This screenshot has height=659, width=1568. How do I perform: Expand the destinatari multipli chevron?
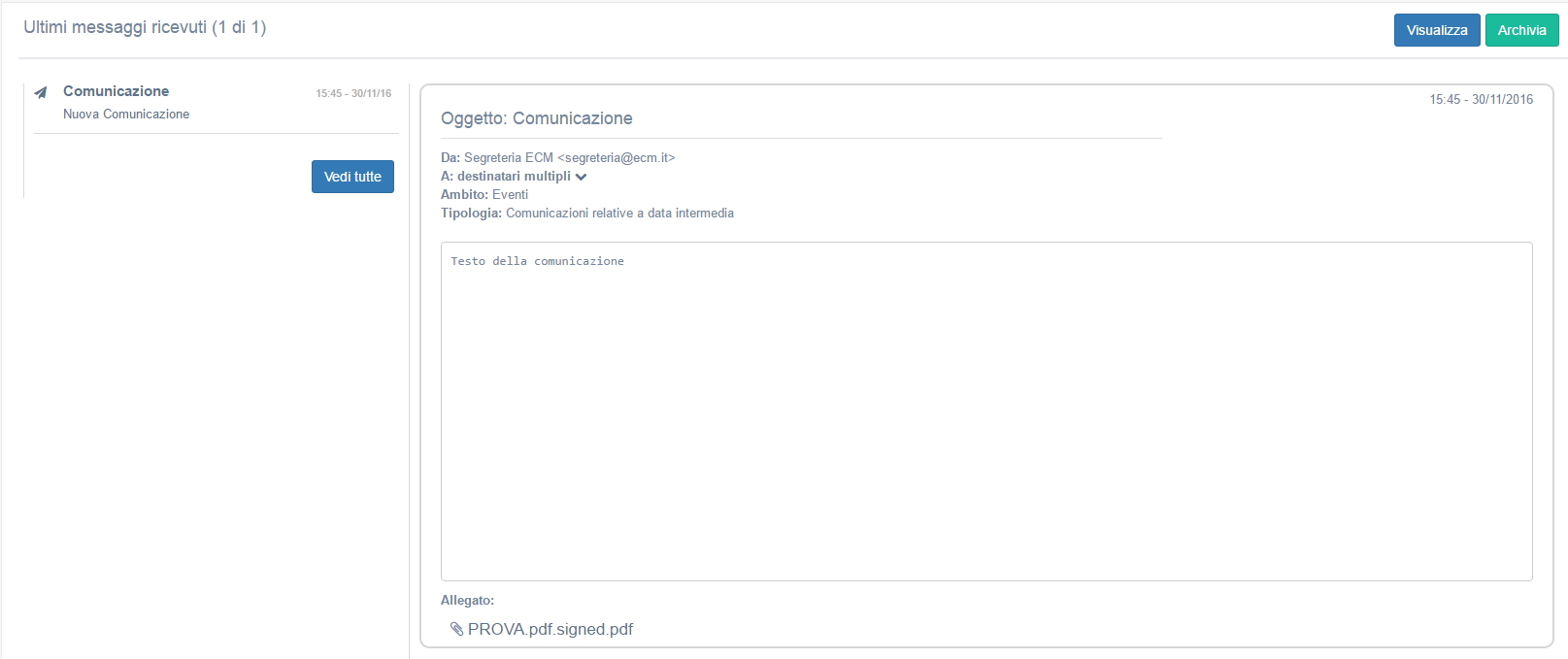[x=581, y=177]
